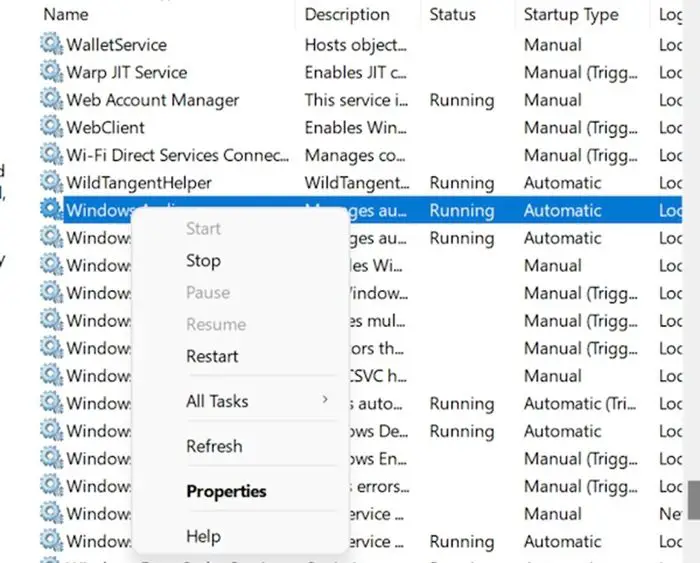700x563 pixels.
Task: Click the WildTangentHelper gear icon
Action: 51,183
